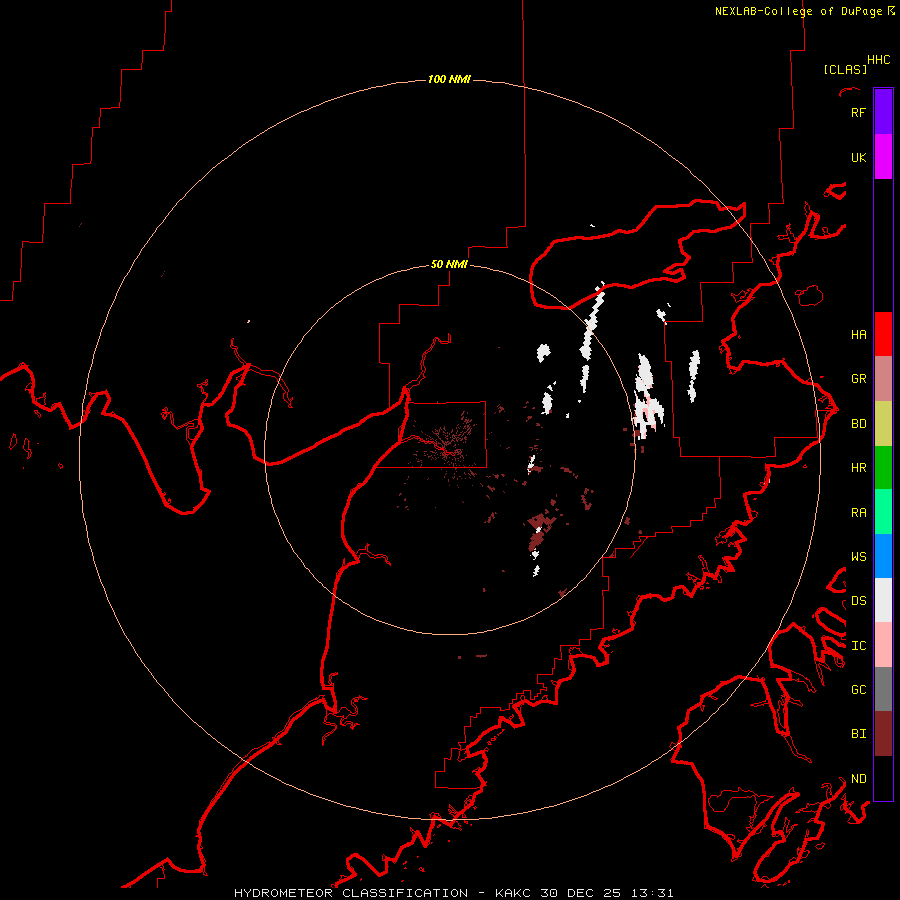Screen dimensions: 900x900
Task: Click the magenta UK legend color swatch
Action: click(x=883, y=157)
